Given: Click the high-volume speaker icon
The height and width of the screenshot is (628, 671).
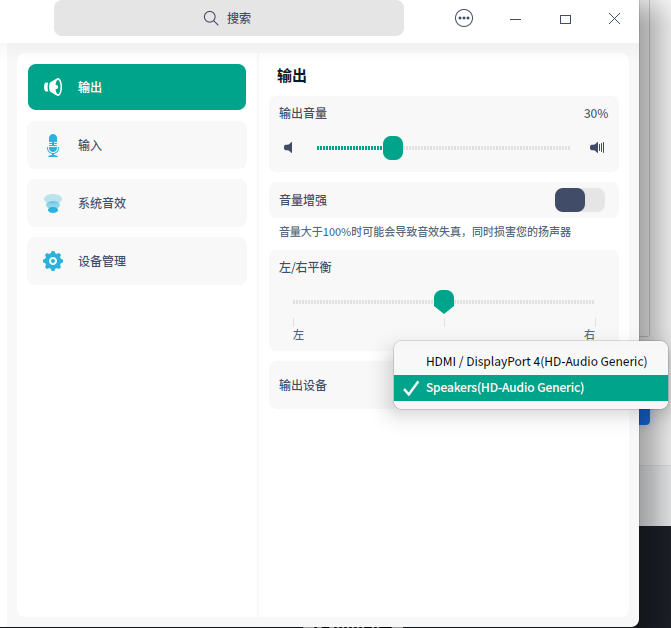Looking at the screenshot, I should click(x=597, y=148).
